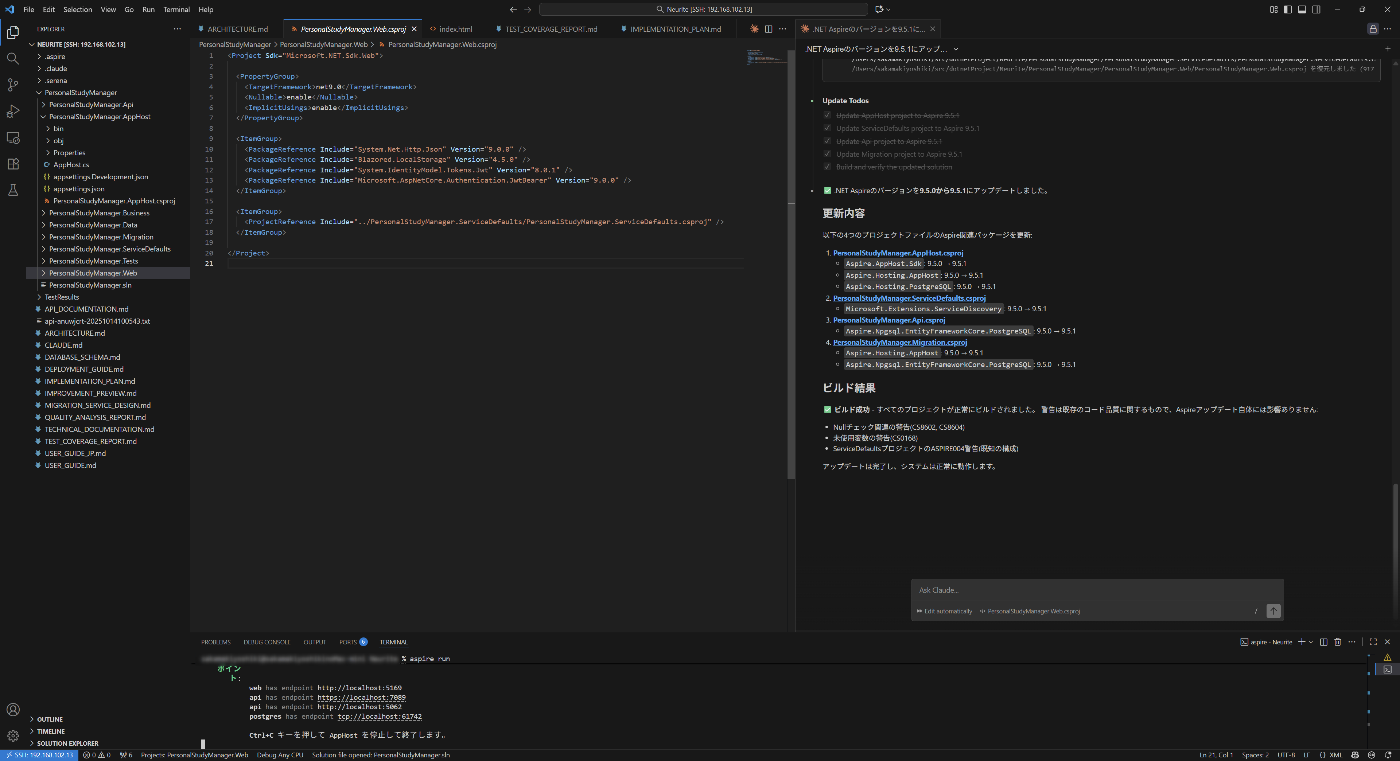Click the Explorer more actions ellipsis
1400x761 pixels.
click(178, 29)
